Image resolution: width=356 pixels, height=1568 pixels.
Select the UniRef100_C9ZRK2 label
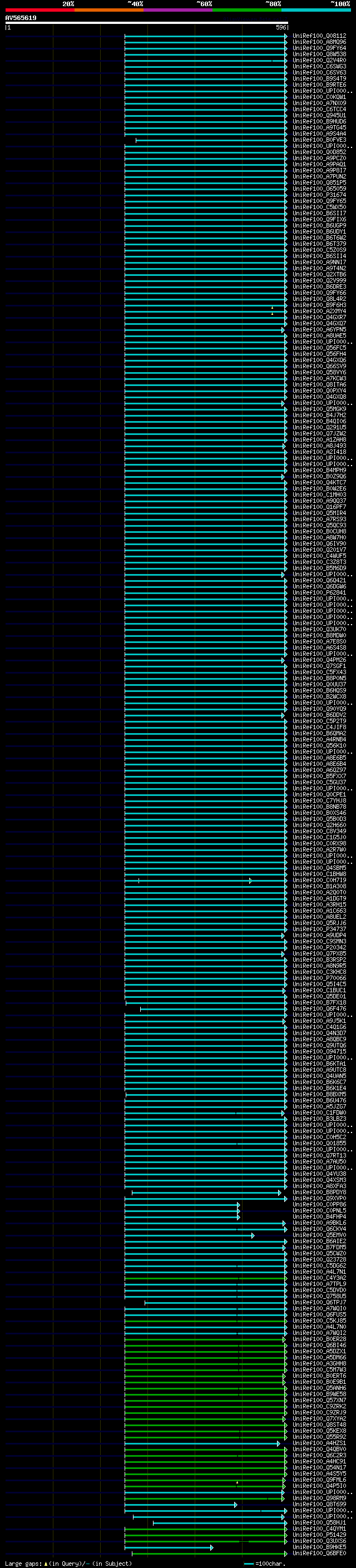319,1406
